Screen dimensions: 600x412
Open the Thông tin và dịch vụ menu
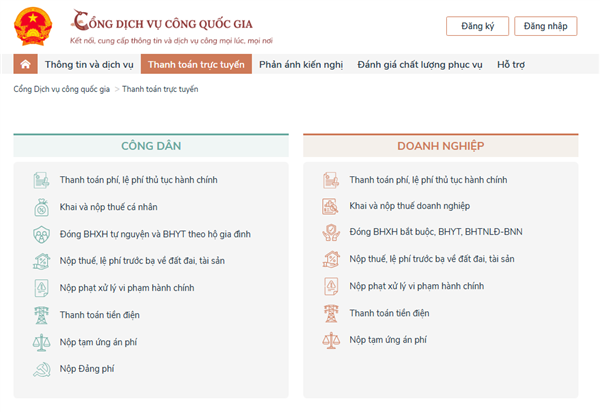(89, 64)
